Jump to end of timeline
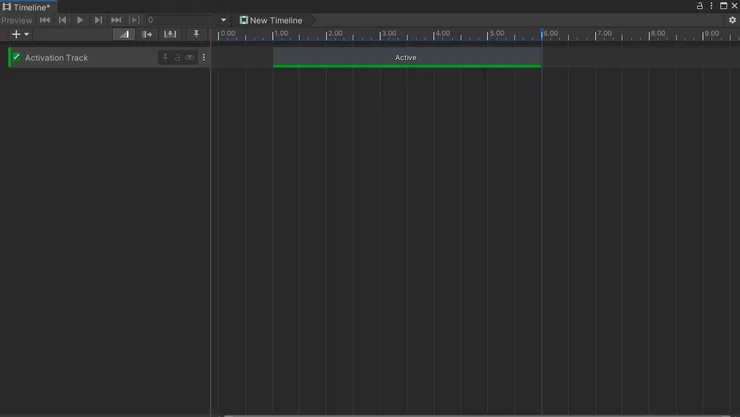Viewport: 740px width, 417px height. [116, 20]
